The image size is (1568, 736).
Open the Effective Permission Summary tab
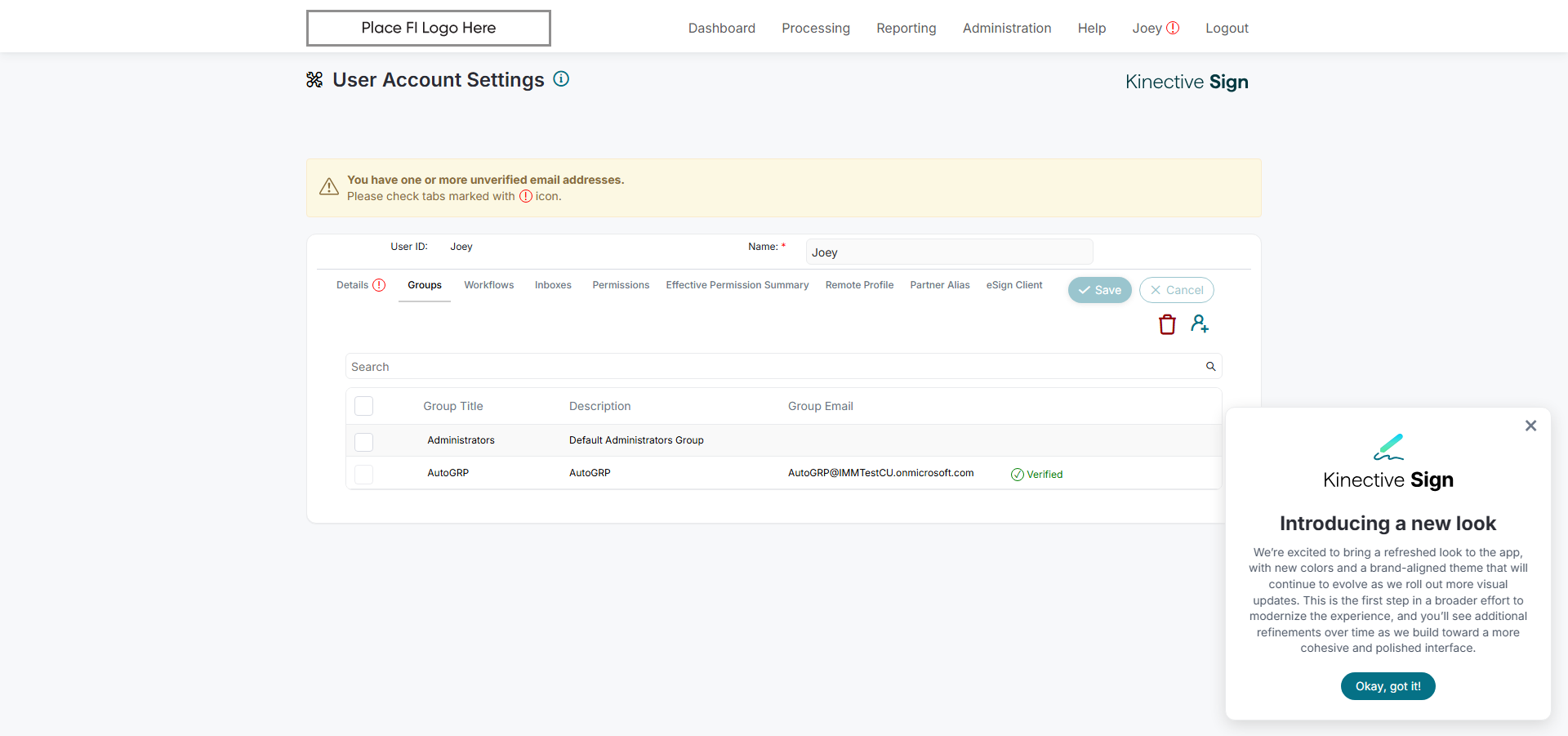click(737, 285)
